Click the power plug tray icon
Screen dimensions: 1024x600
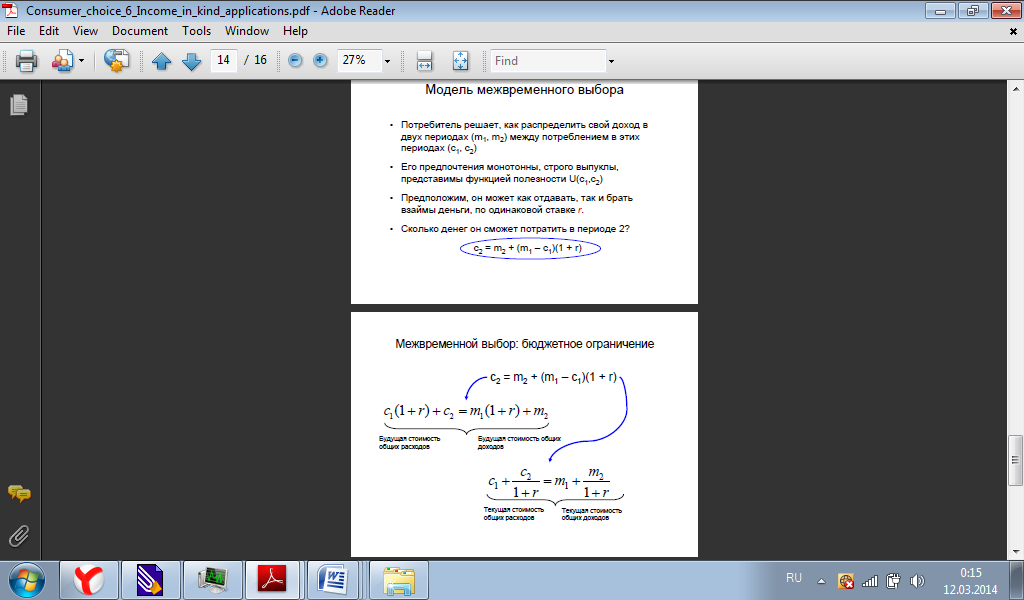893,580
